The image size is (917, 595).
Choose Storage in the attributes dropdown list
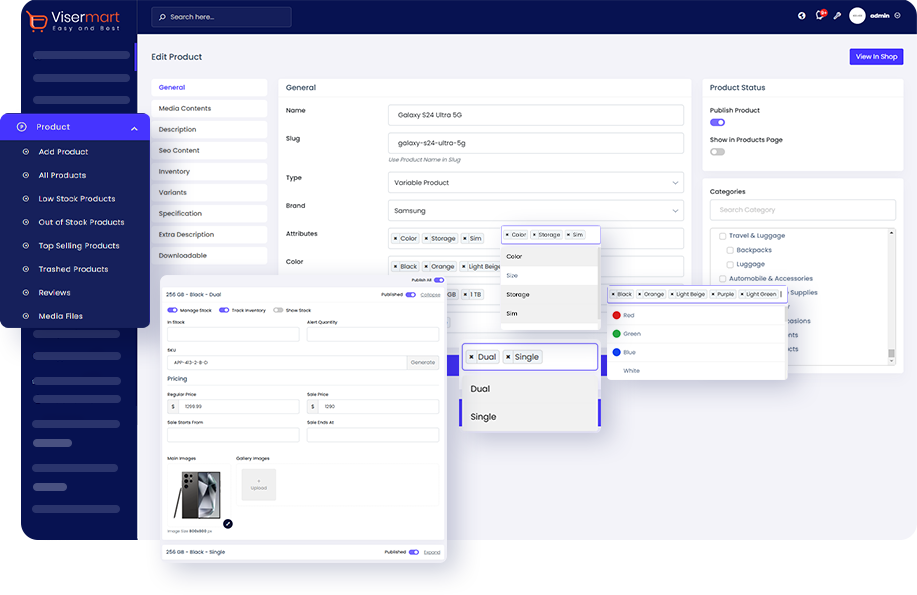point(549,295)
